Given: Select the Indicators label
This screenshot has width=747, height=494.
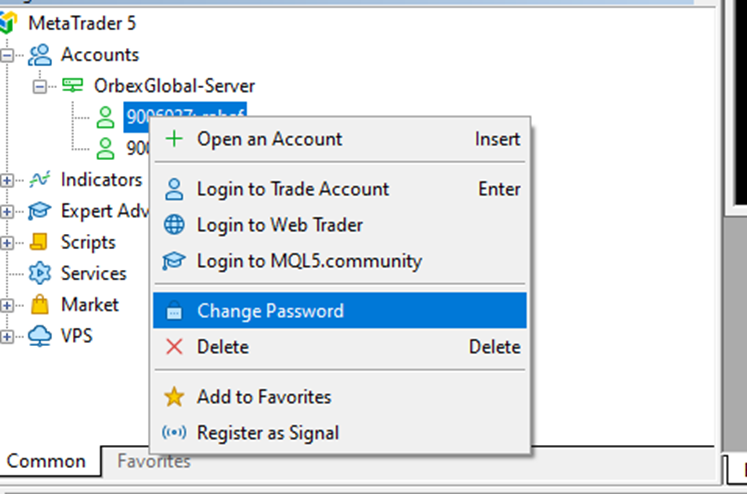Looking at the screenshot, I should click(101, 180).
